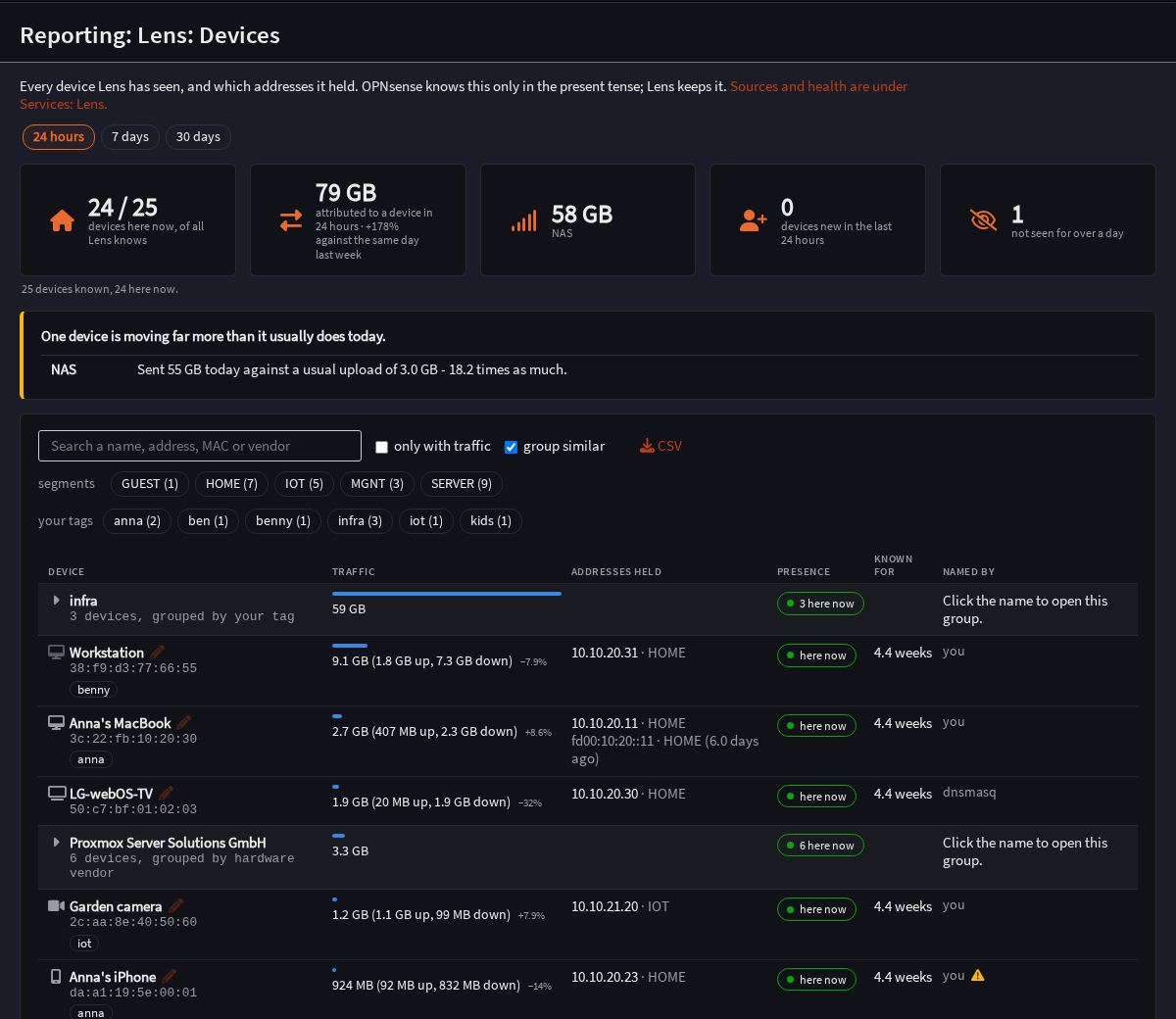Click the CSV download icon
The height and width of the screenshot is (1019, 1176).
coord(647,446)
